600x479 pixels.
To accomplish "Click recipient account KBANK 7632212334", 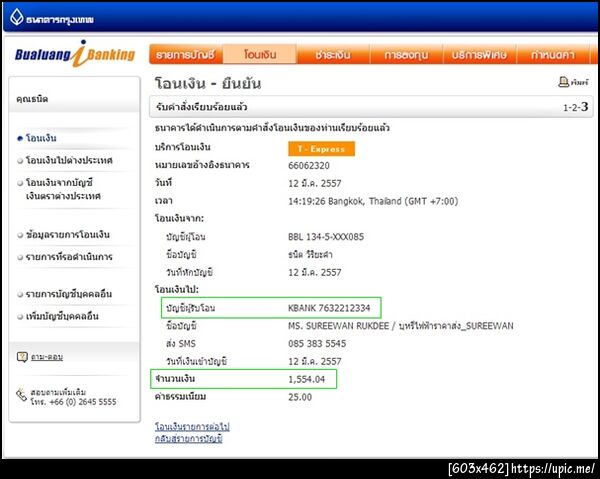I will pyautogui.click(x=329, y=308).
